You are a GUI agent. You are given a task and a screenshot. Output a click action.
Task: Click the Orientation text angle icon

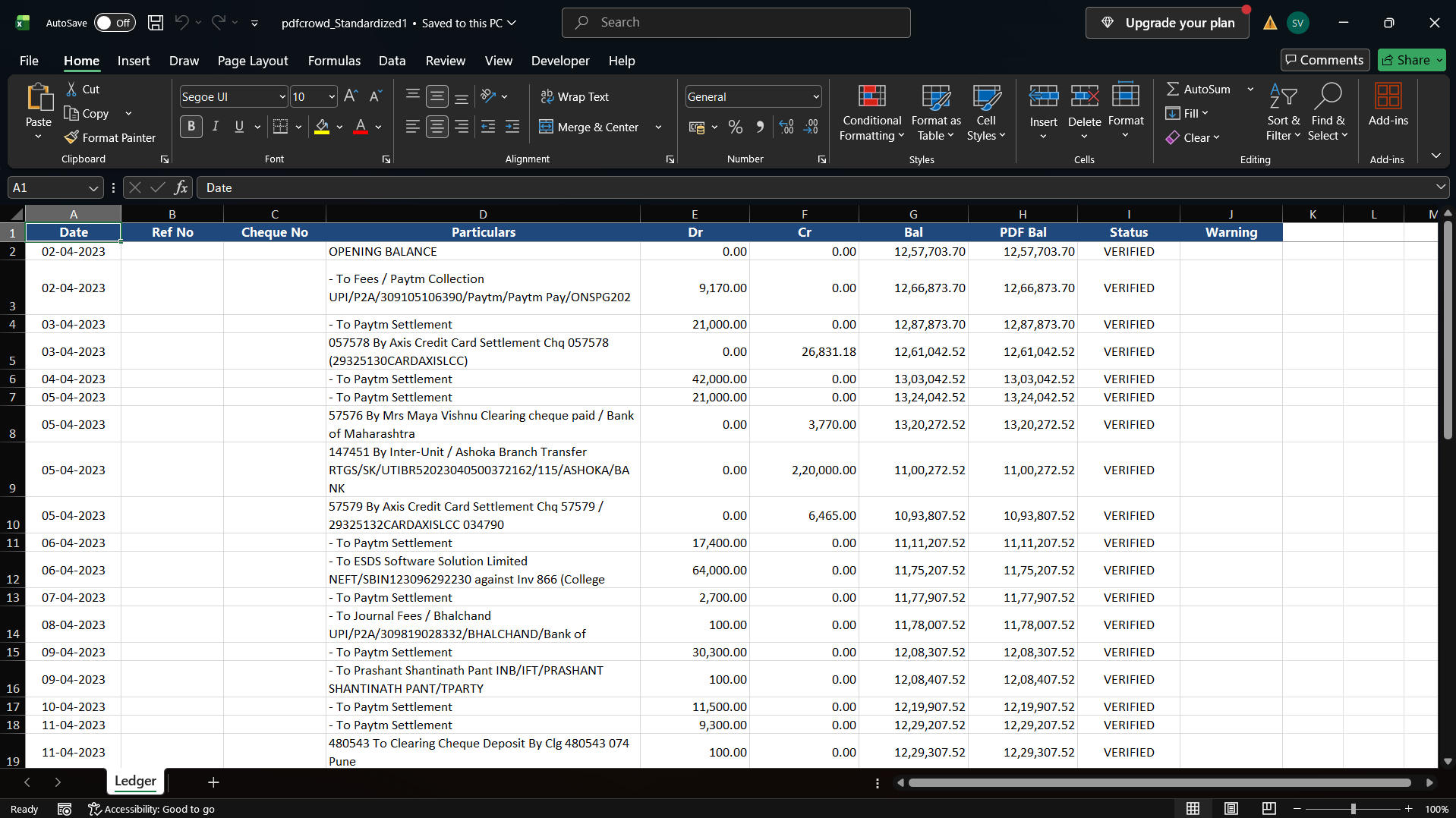tap(488, 96)
